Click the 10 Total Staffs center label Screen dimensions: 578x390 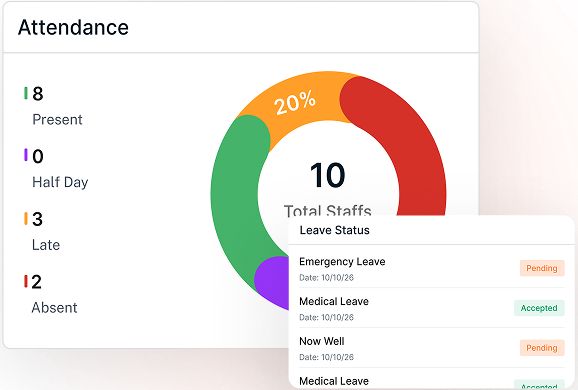(x=327, y=188)
